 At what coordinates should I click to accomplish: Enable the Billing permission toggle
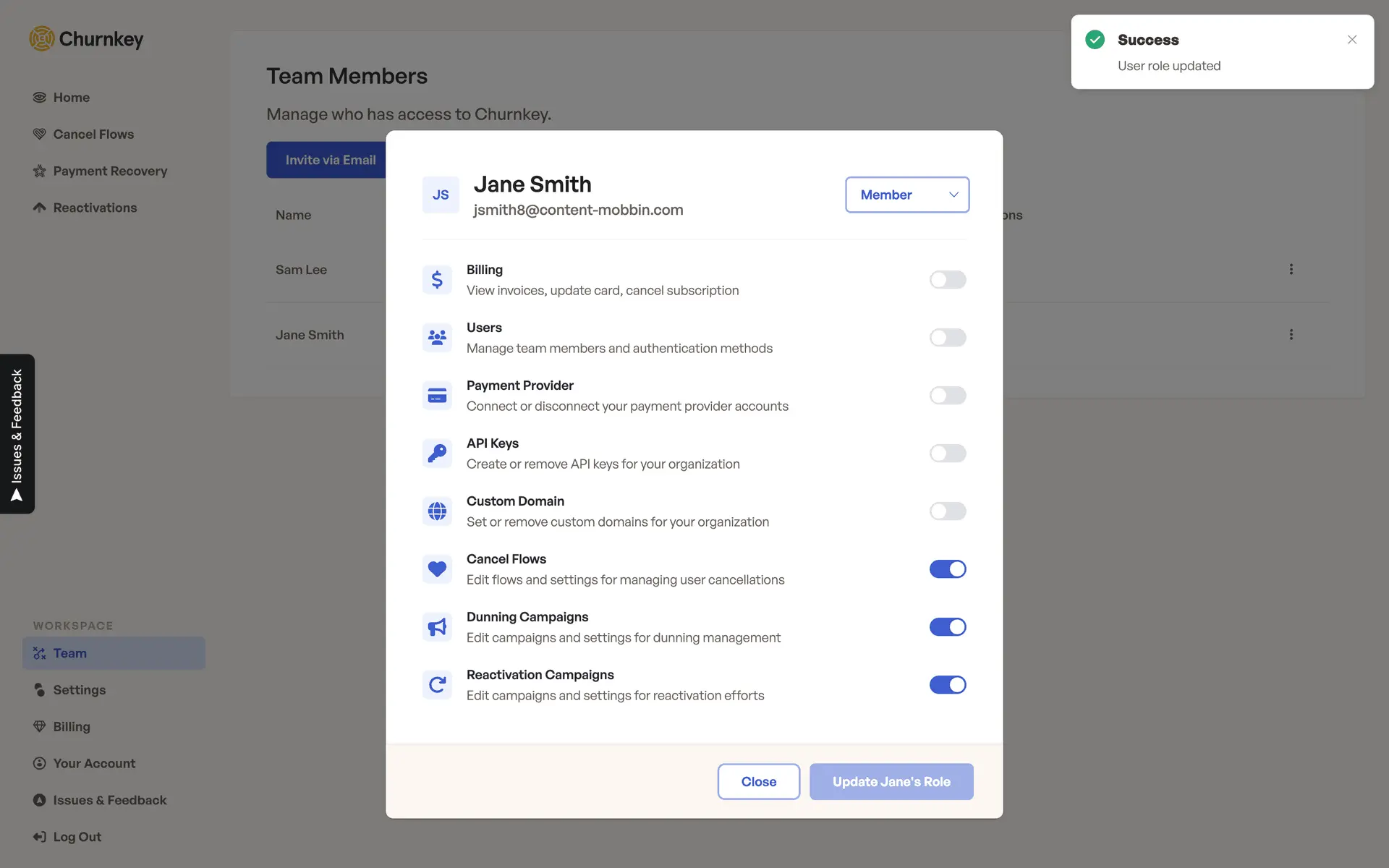[947, 280]
